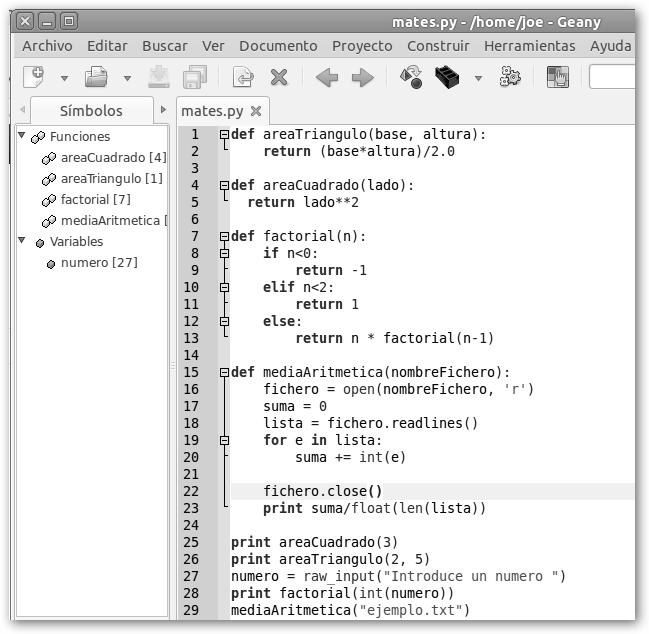Click the New file toolbar icon

click(33, 77)
